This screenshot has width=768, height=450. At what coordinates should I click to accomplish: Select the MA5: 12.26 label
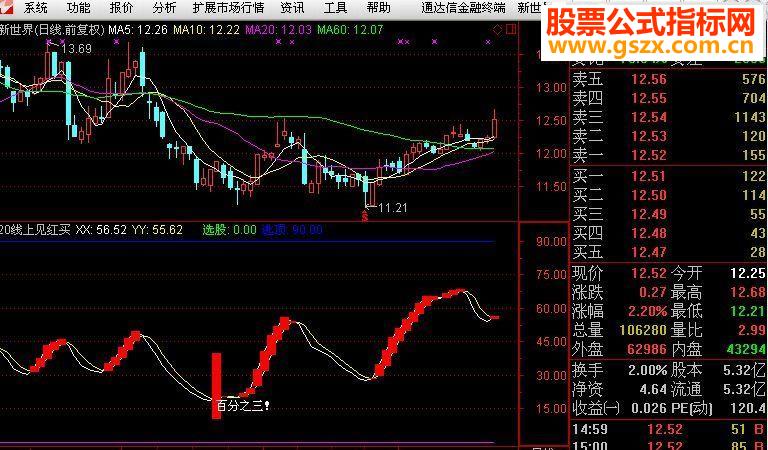pyautogui.click(x=138, y=30)
